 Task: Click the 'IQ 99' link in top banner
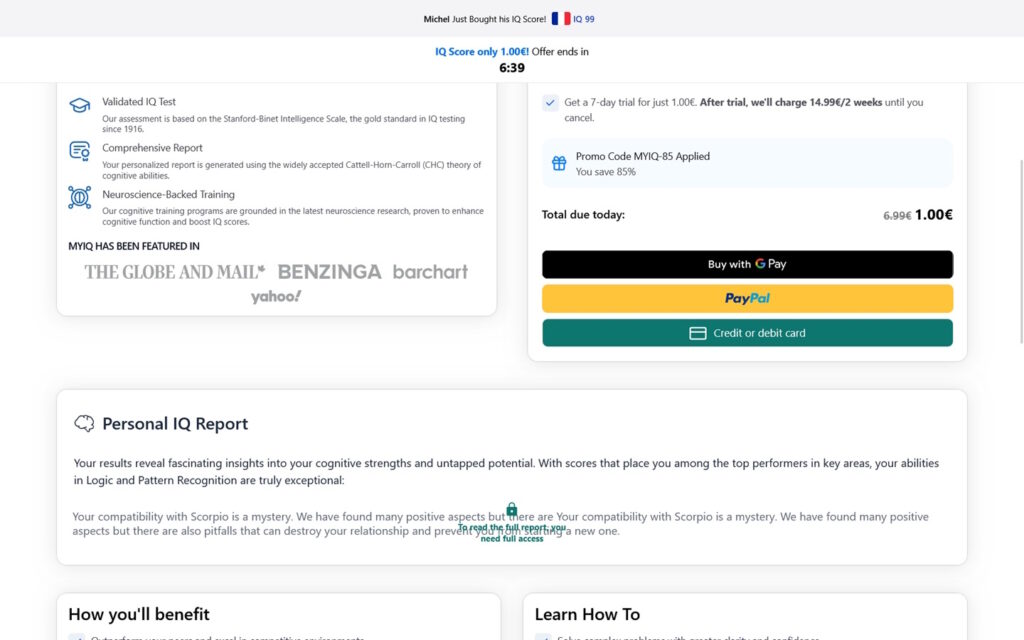(x=584, y=20)
